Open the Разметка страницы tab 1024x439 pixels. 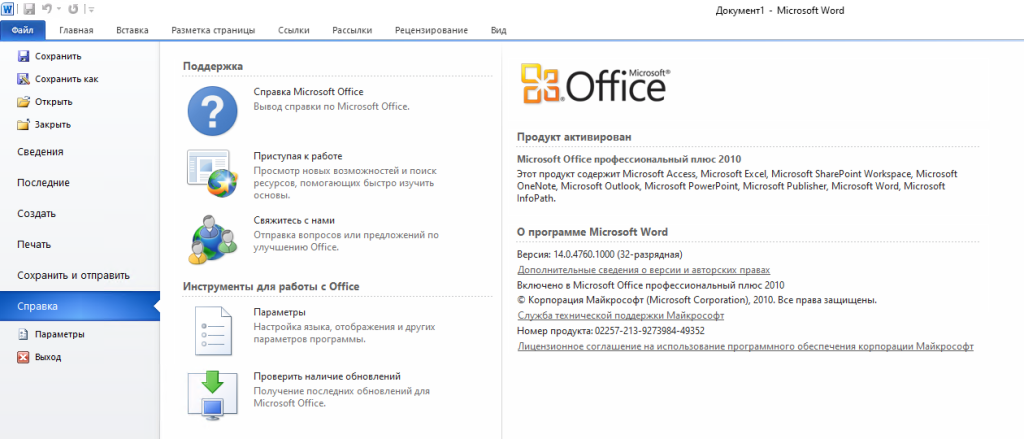(213, 30)
